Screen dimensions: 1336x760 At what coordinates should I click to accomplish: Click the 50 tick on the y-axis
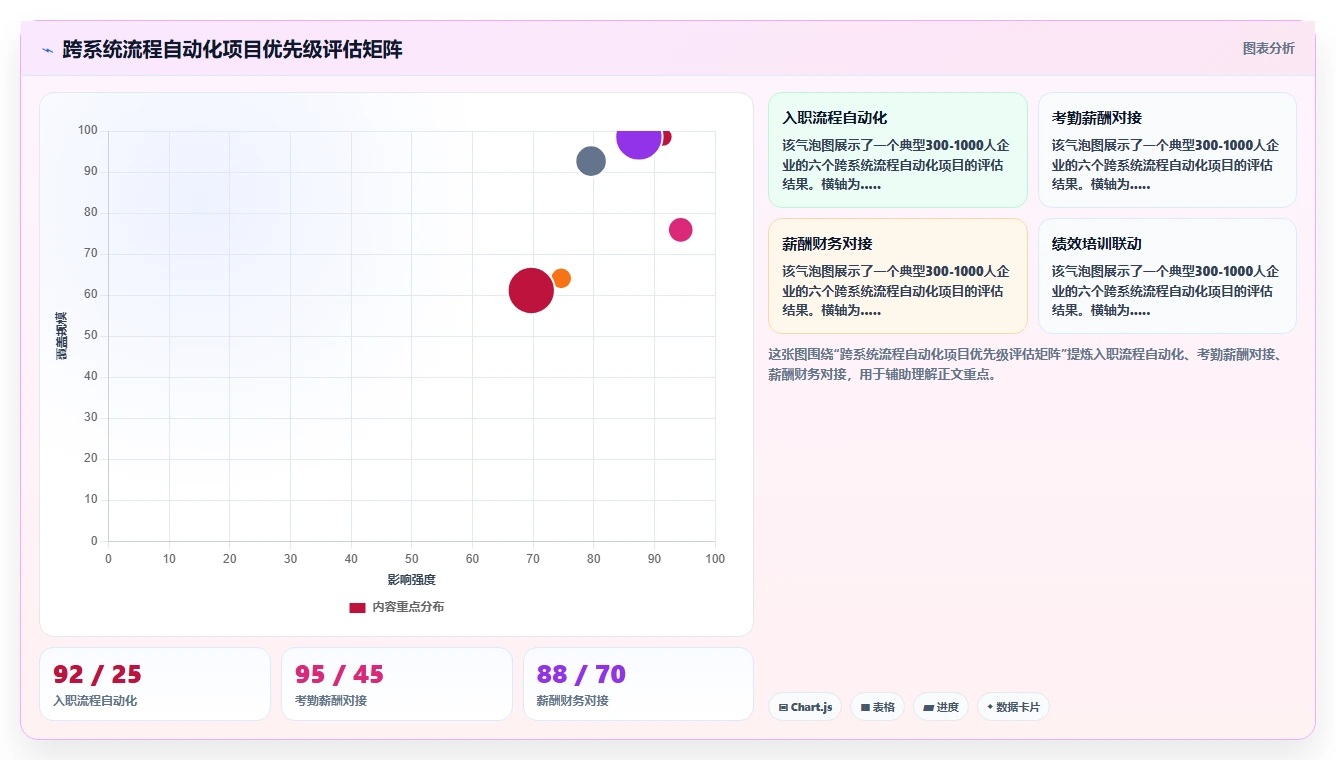91,336
